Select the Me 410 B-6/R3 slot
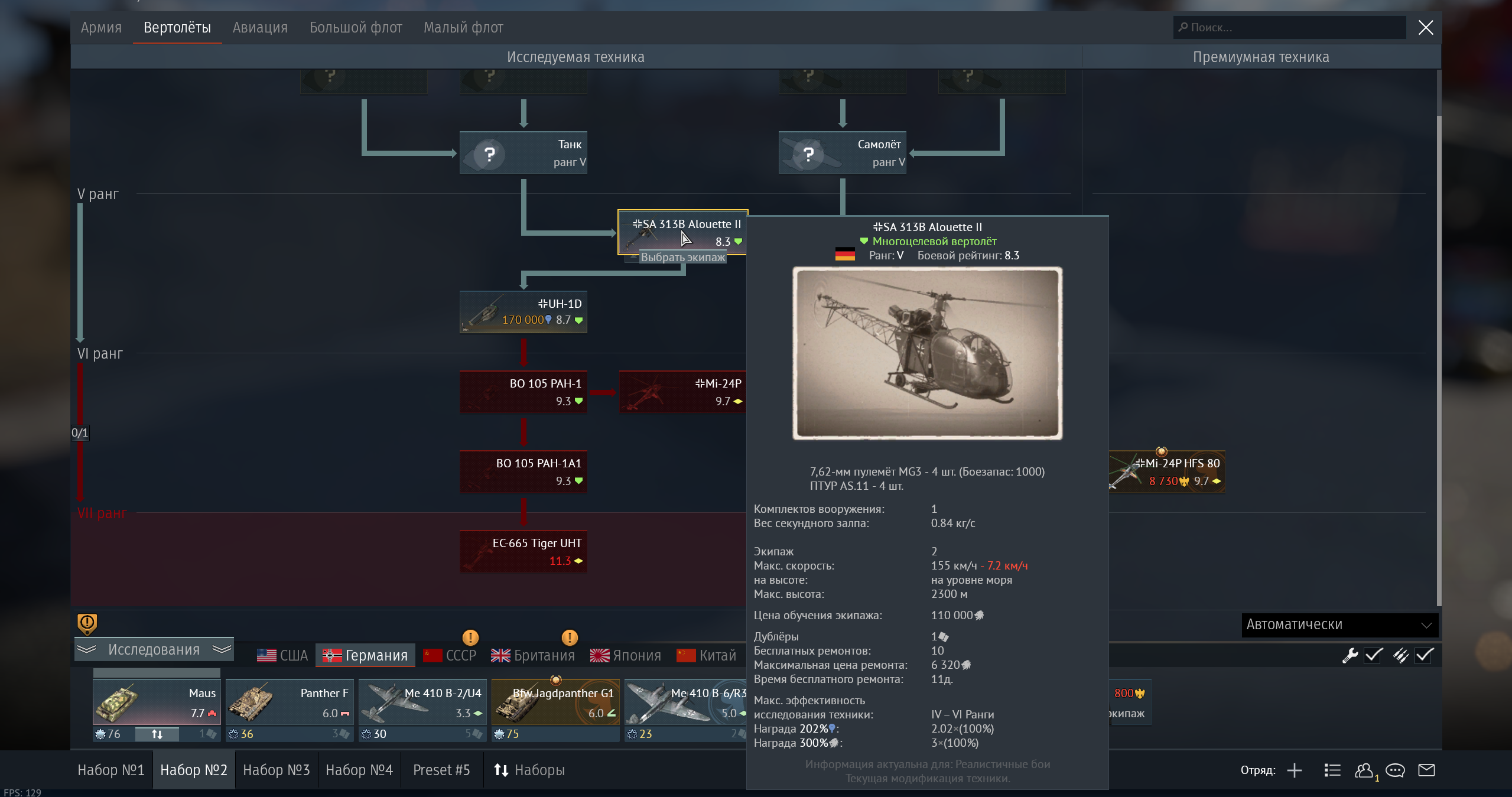 (685, 702)
